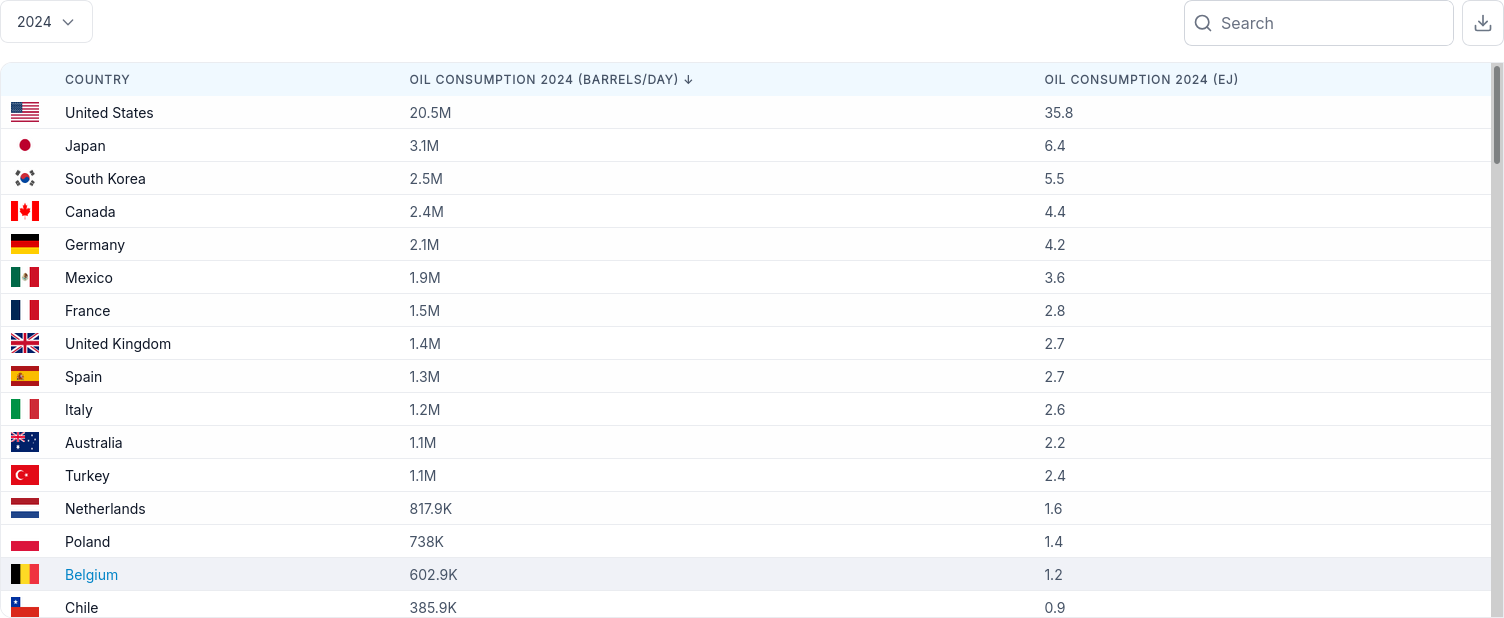Image resolution: width=1504 pixels, height=618 pixels.
Task: Select the 817.9K value for Netherlands
Action: point(431,509)
